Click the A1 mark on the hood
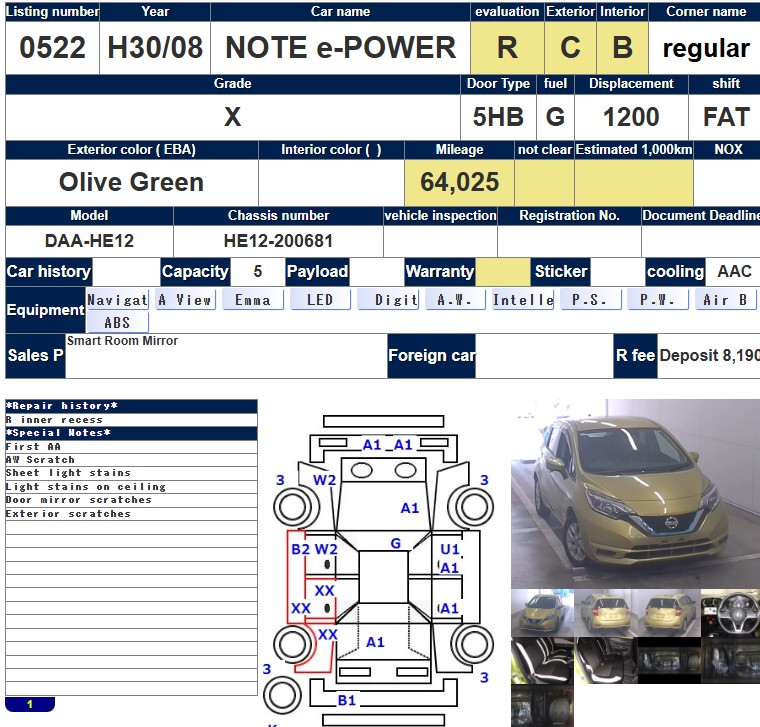Screen dimensions: 760x727 (410, 508)
